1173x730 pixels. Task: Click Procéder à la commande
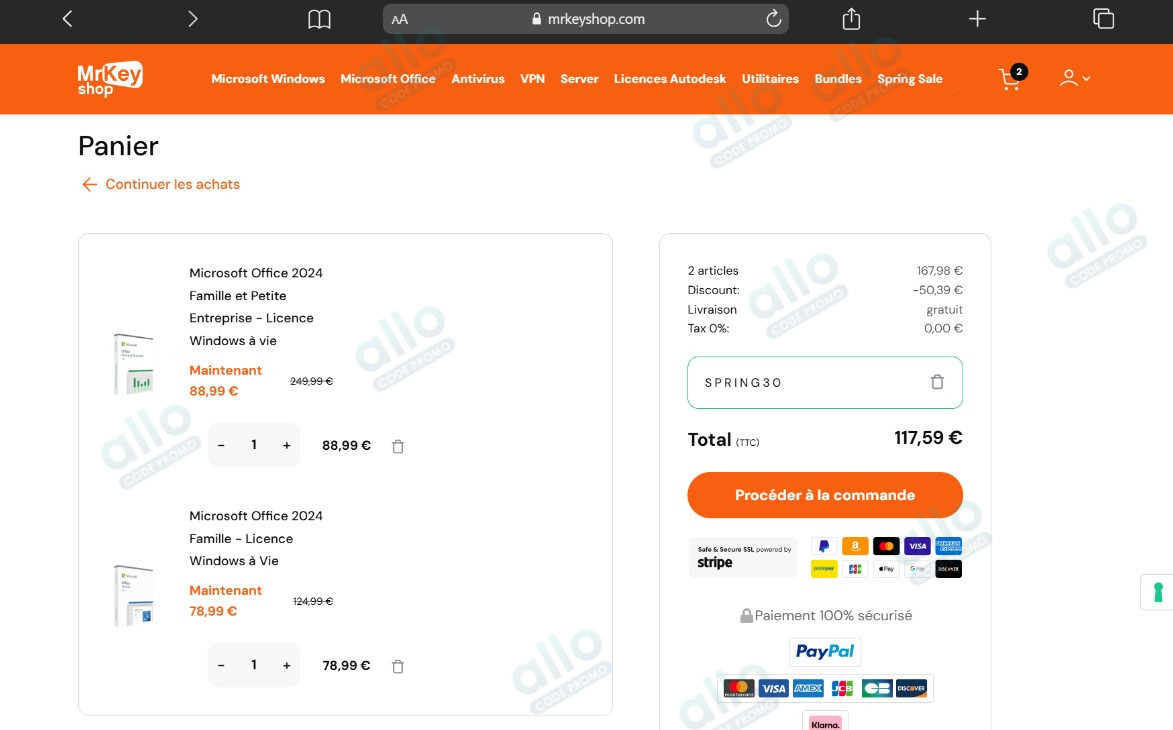[824, 494]
